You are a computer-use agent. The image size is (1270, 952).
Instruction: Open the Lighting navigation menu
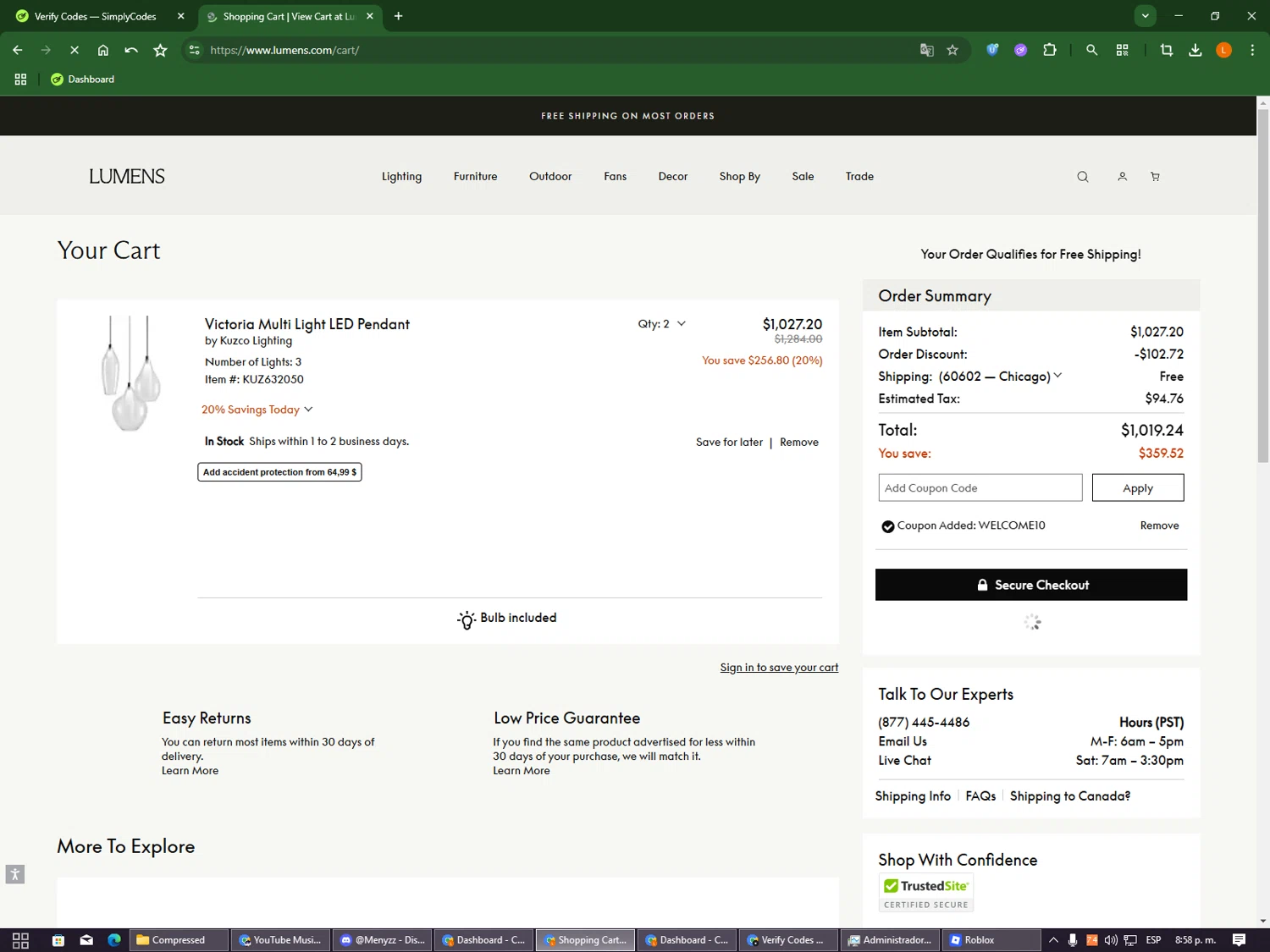point(401,177)
